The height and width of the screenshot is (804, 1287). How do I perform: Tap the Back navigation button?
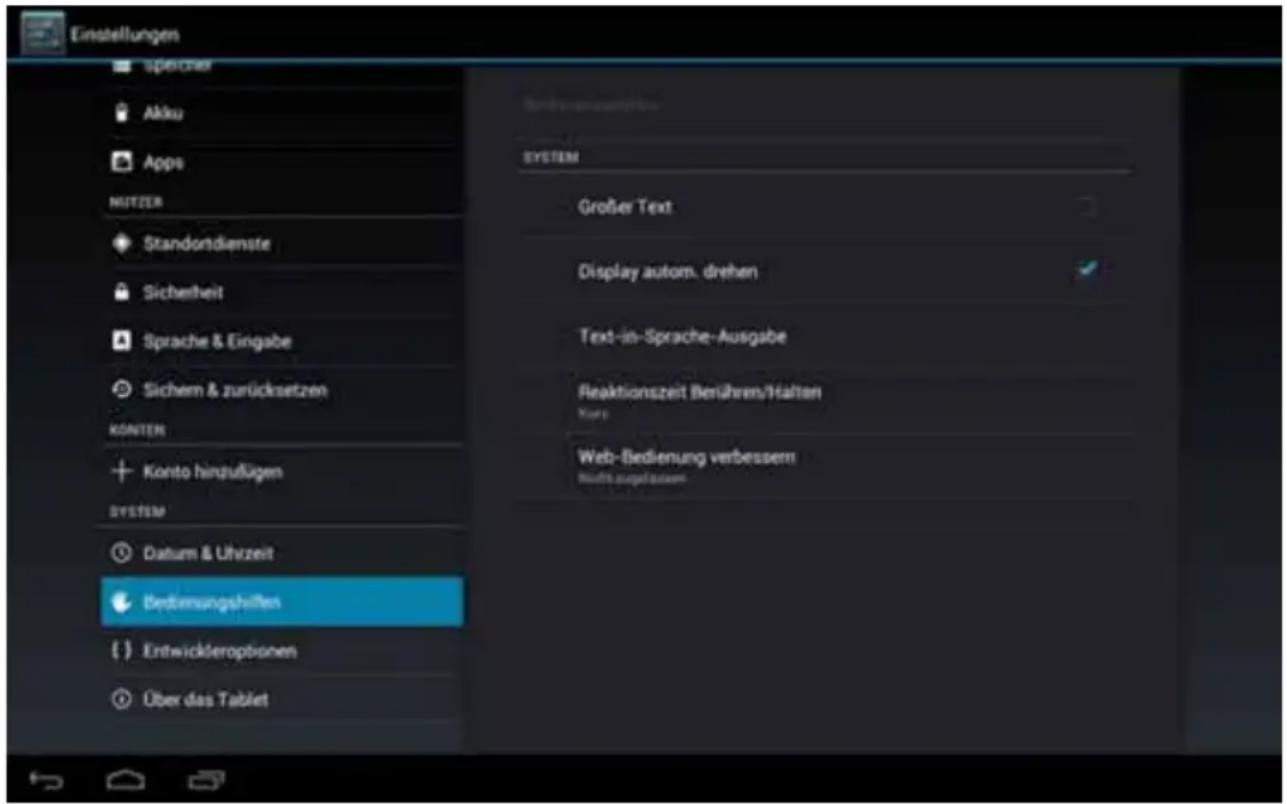(47, 780)
